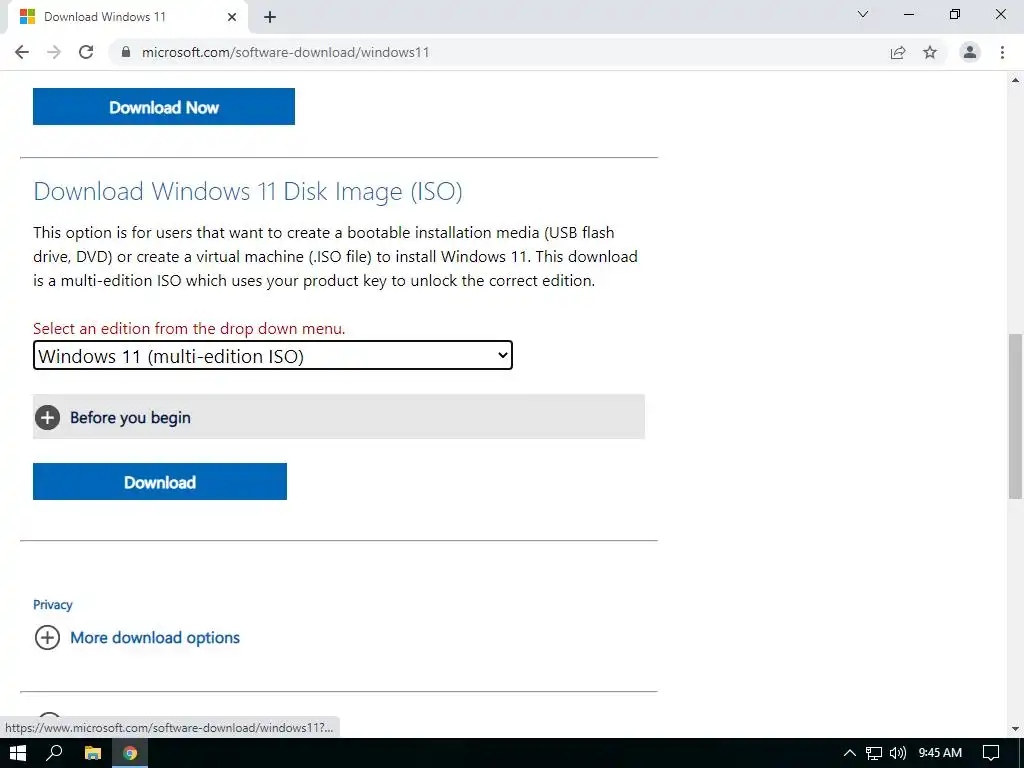1024x768 pixels.
Task: Expand the Before you begin section
Action: [x=339, y=417]
